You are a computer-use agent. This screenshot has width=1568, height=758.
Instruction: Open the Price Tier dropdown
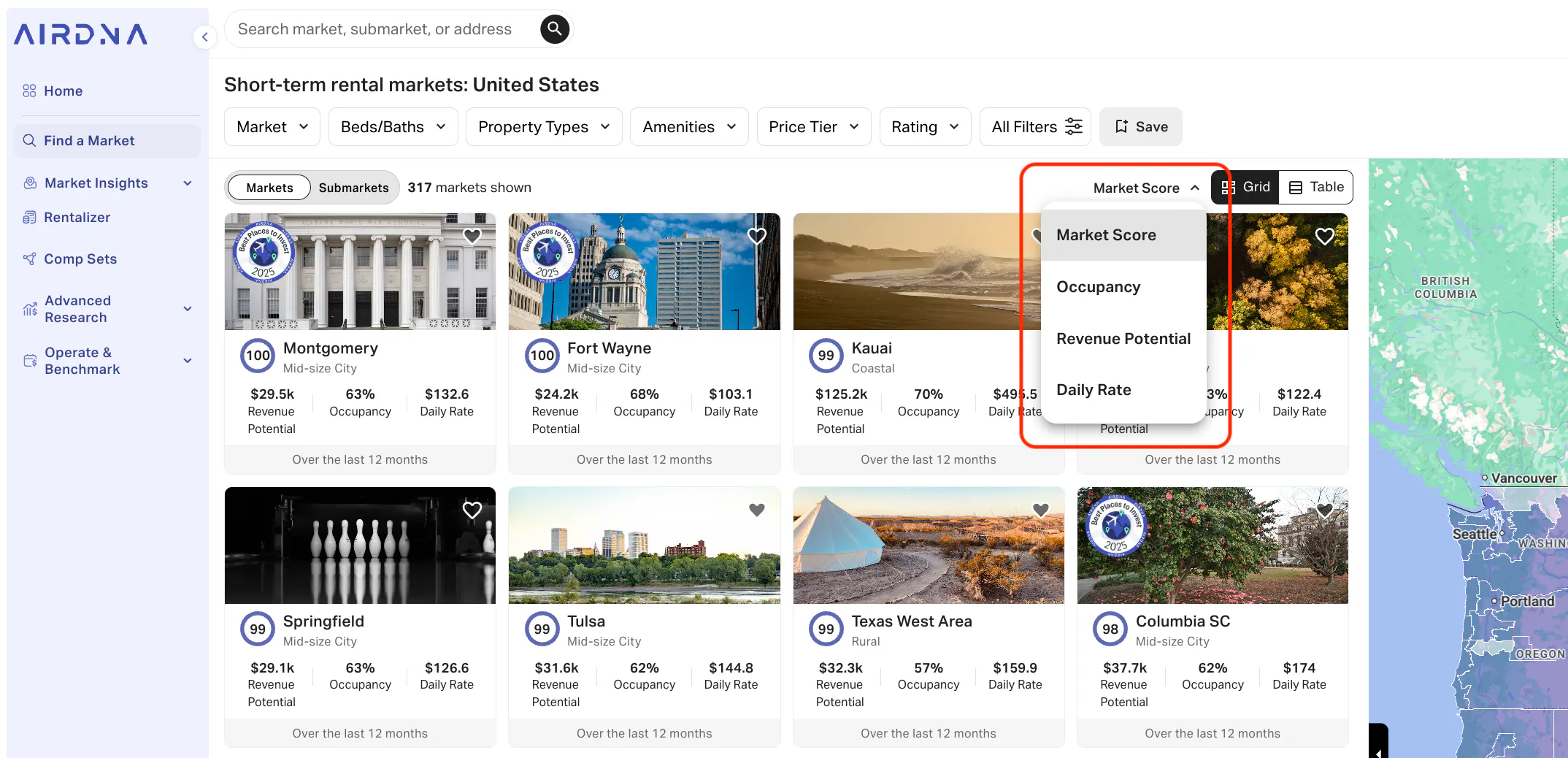(814, 127)
